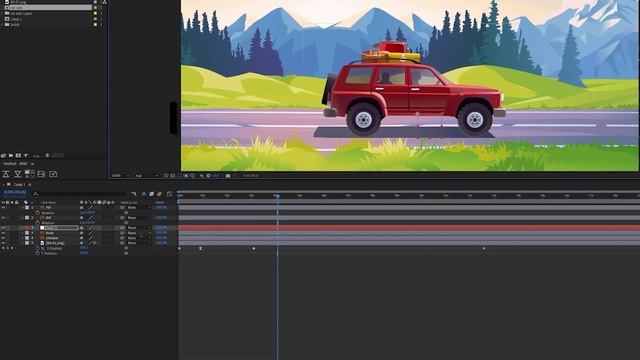The image size is (640, 360).
Task: Click trash icon in Project panel footer
Action: [47, 156]
